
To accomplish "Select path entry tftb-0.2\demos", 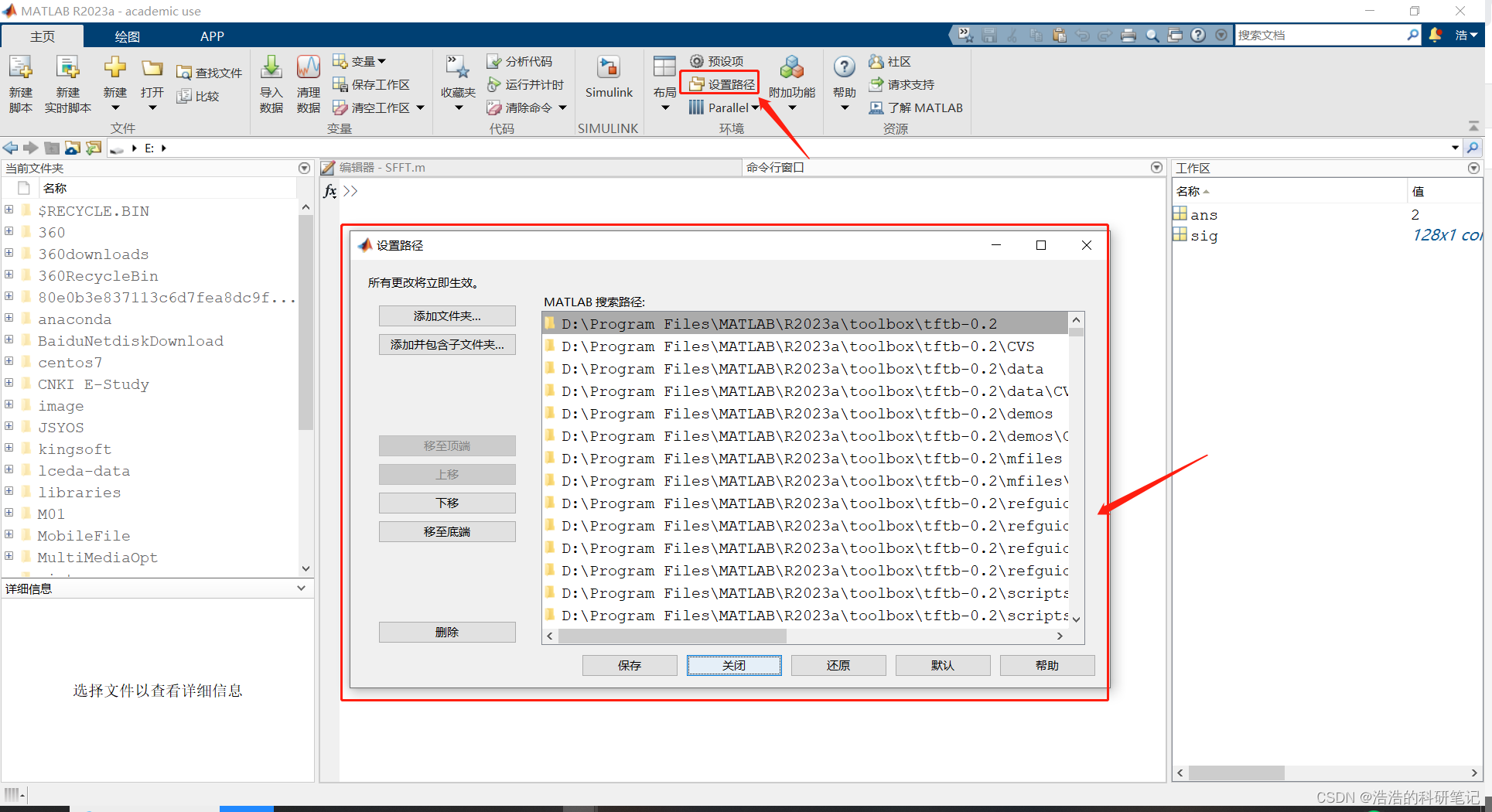I will coord(806,414).
